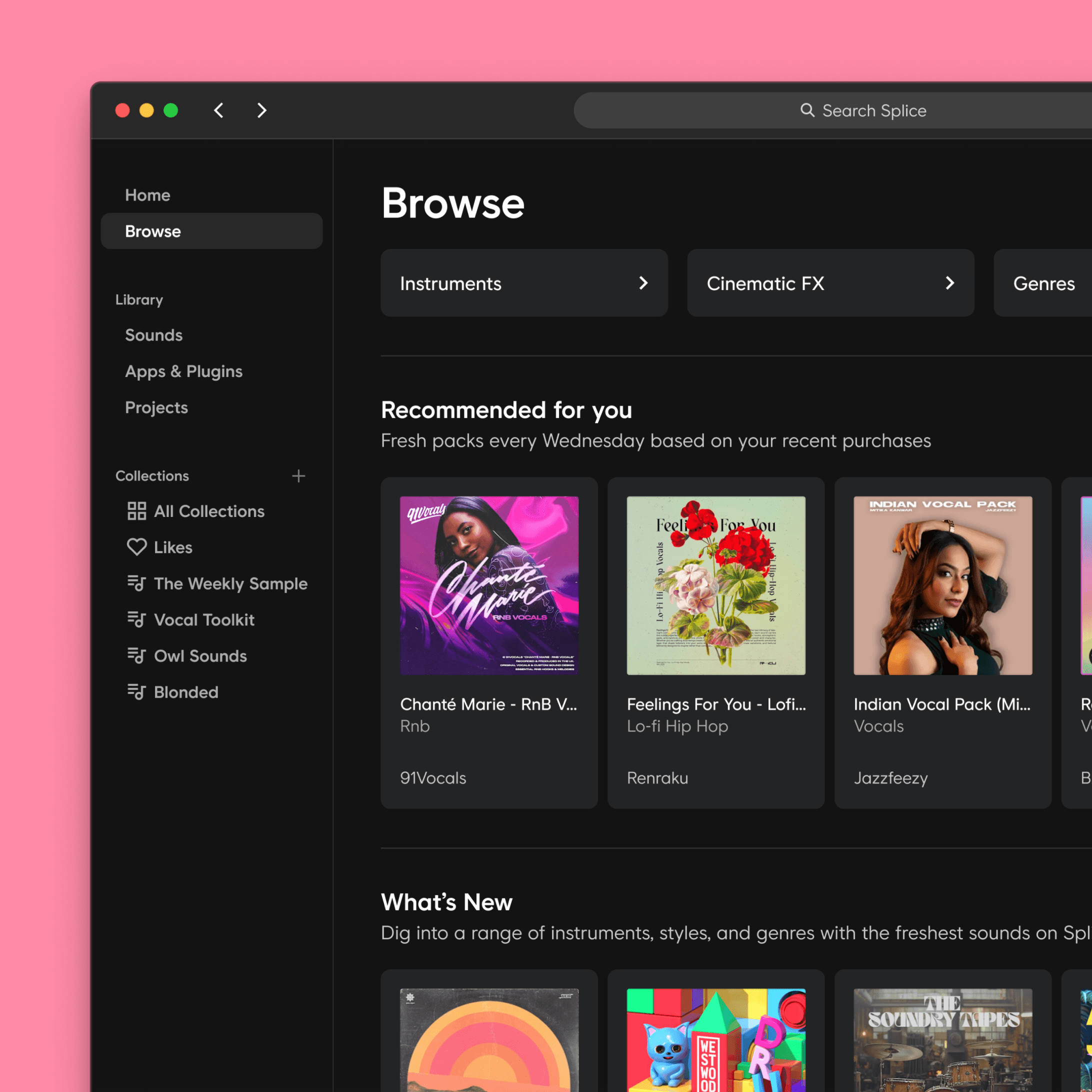Open All Collections grid icon
This screenshot has width=1092, height=1092.
[x=137, y=511]
